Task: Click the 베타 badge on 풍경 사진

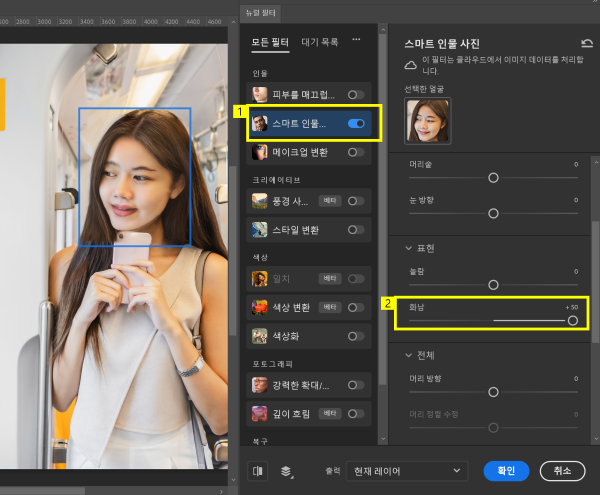Action: coord(330,201)
